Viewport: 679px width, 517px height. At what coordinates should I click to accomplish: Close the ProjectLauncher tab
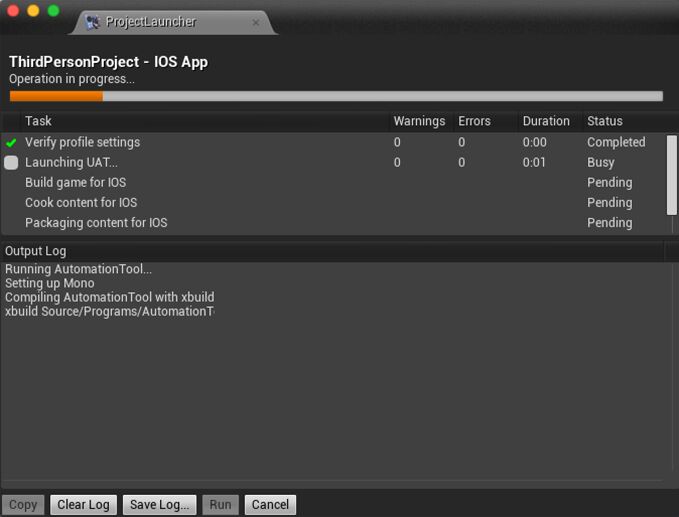point(256,22)
